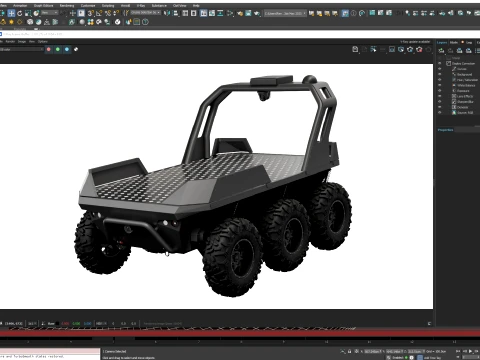Viewport: 480px width, 360px height.
Task: Toggle visibility of Exposure layer
Action: (x=440, y=91)
